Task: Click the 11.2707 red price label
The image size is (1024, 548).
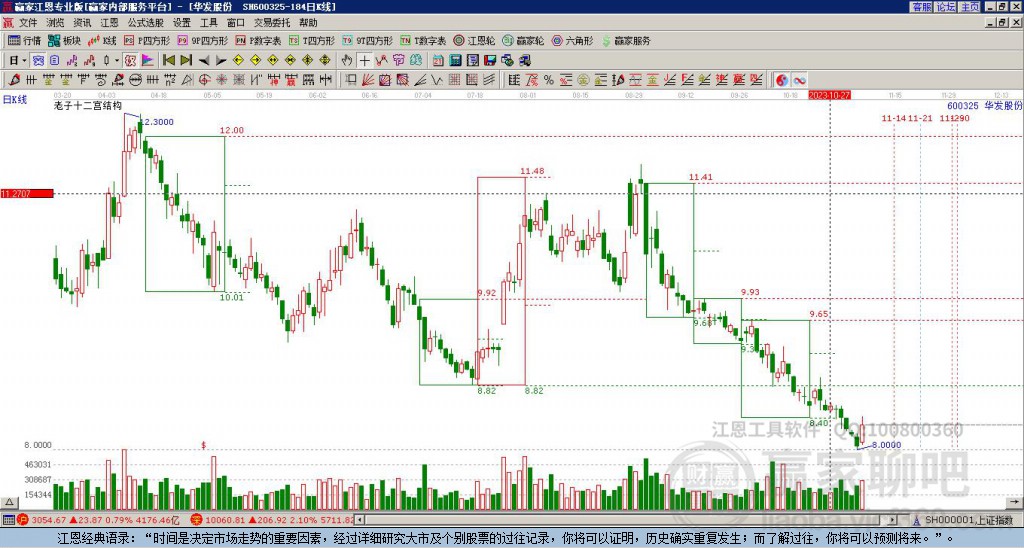Action: [27, 193]
